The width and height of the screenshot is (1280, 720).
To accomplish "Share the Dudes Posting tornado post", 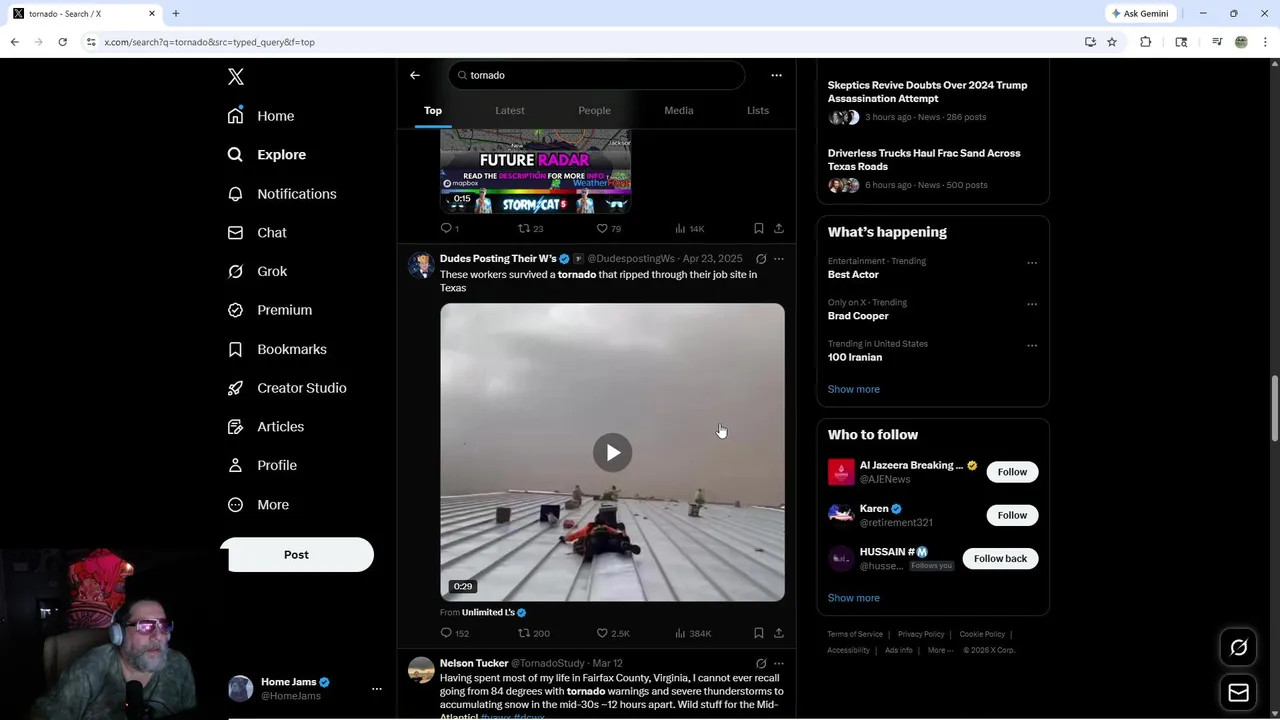I will [779, 633].
